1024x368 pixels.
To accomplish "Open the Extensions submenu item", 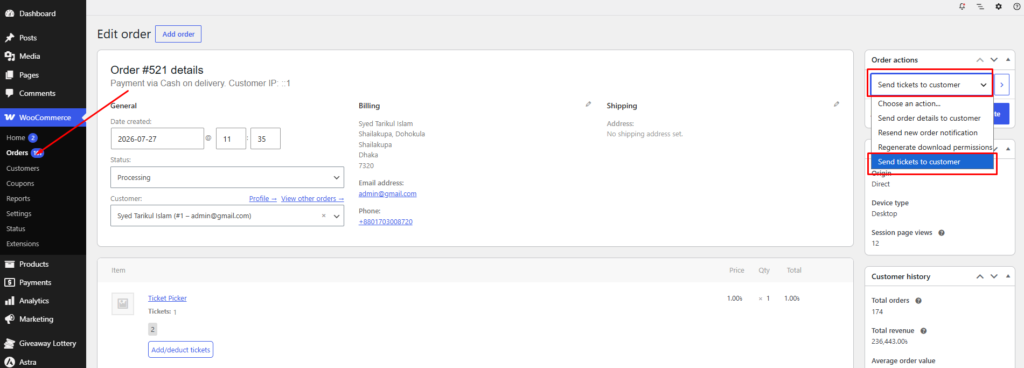I will 23,244.
